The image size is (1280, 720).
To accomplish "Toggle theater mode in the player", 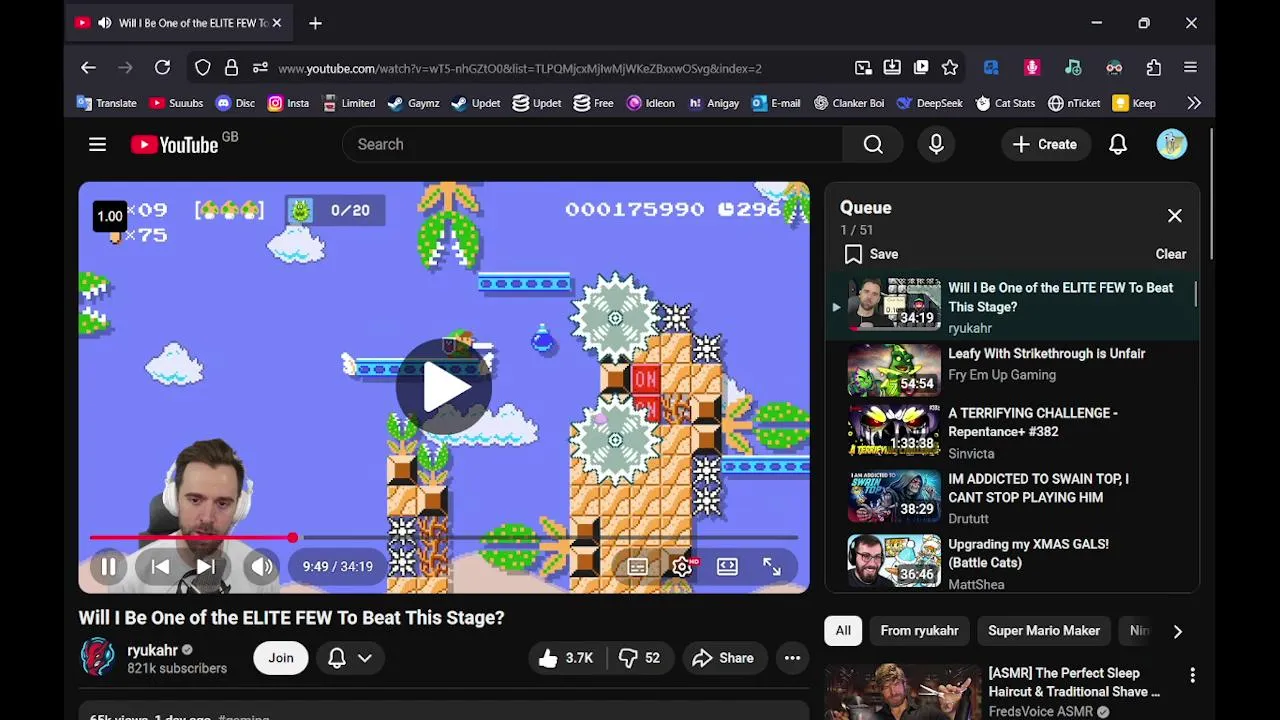I will point(727,566).
